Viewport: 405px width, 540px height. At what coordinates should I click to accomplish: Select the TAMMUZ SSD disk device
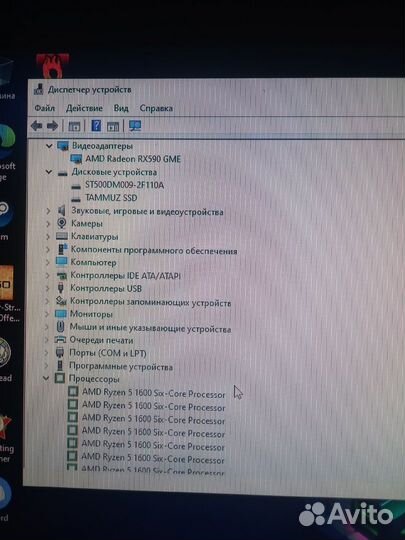(111, 198)
